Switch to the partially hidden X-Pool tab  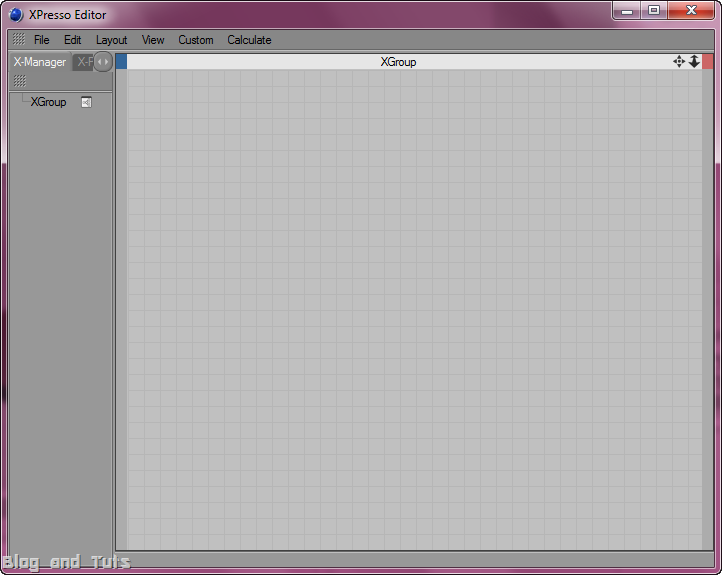(x=84, y=62)
